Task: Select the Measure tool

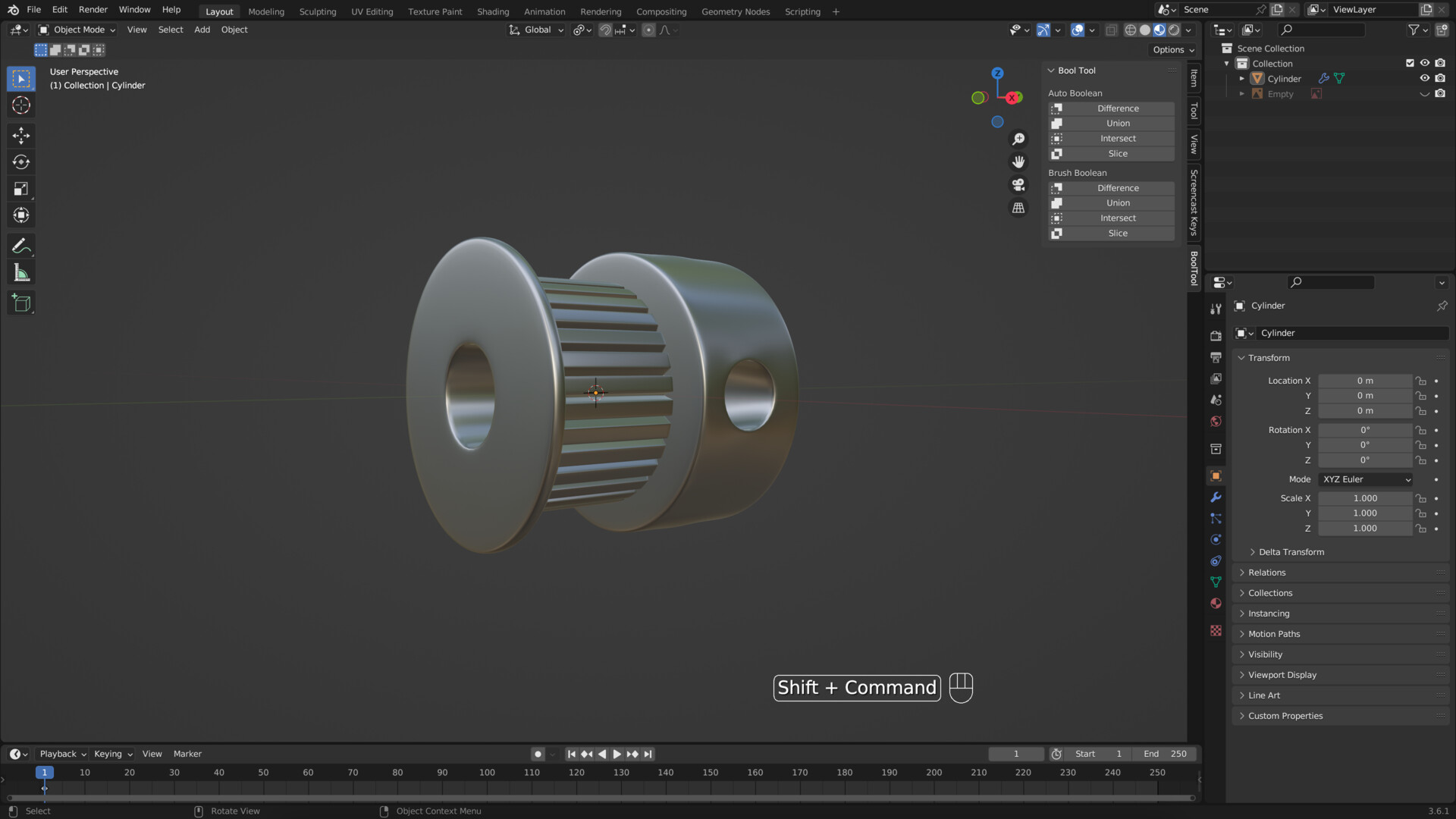Action: tap(20, 271)
